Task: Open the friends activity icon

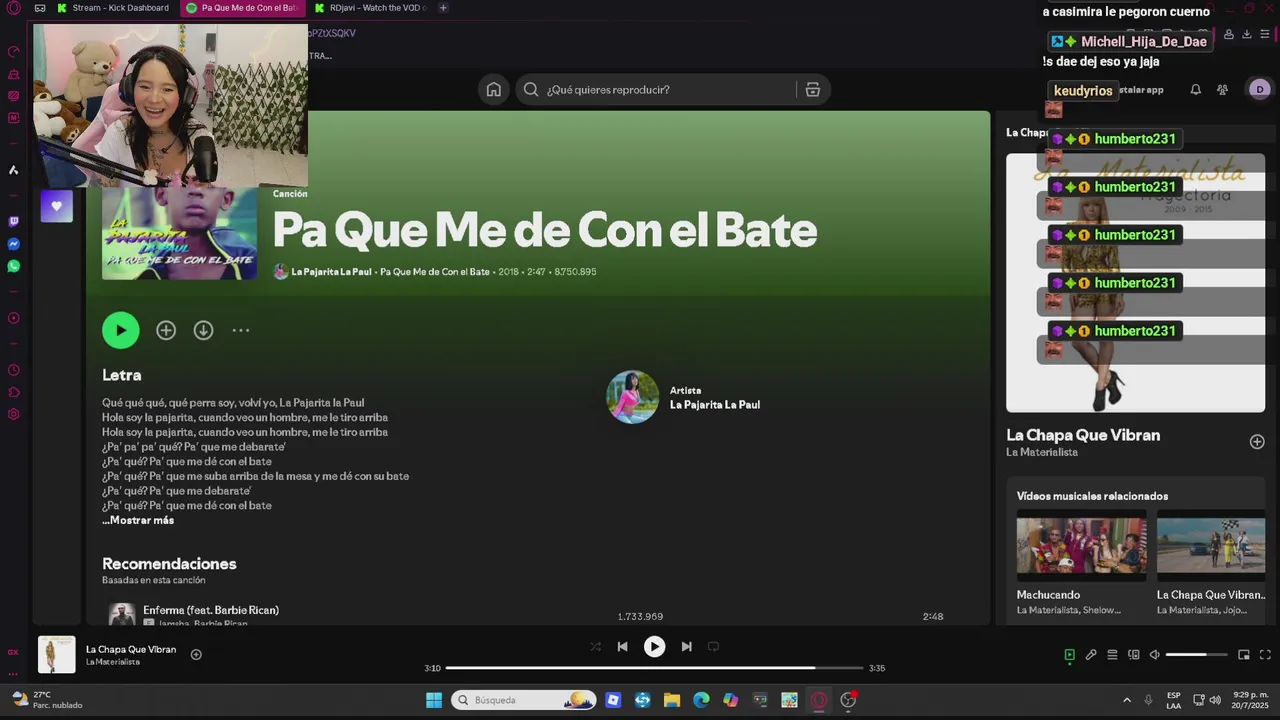Action: click(1222, 90)
